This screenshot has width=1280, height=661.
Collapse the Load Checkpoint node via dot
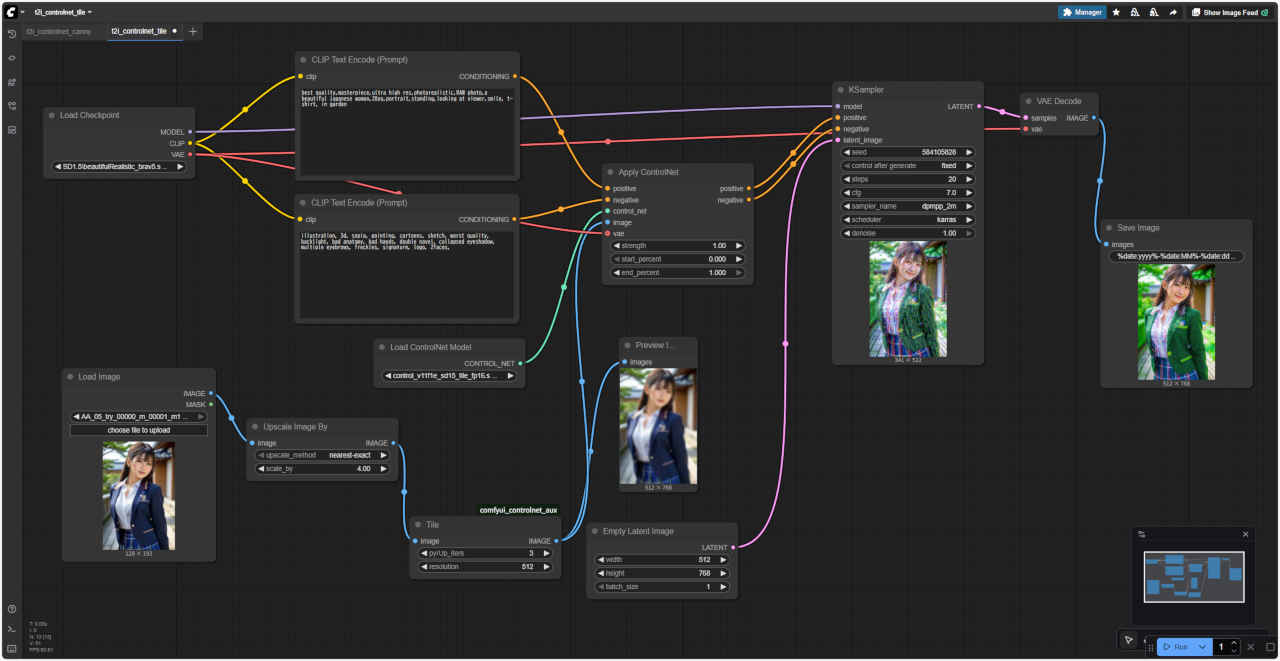pyautogui.click(x=50, y=115)
